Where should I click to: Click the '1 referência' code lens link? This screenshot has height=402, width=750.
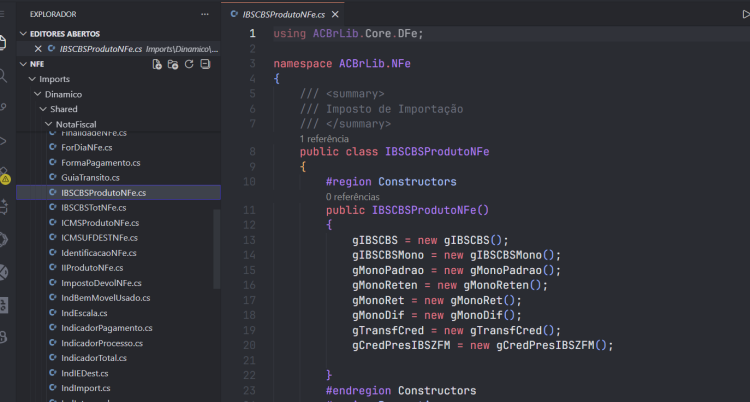pos(324,139)
